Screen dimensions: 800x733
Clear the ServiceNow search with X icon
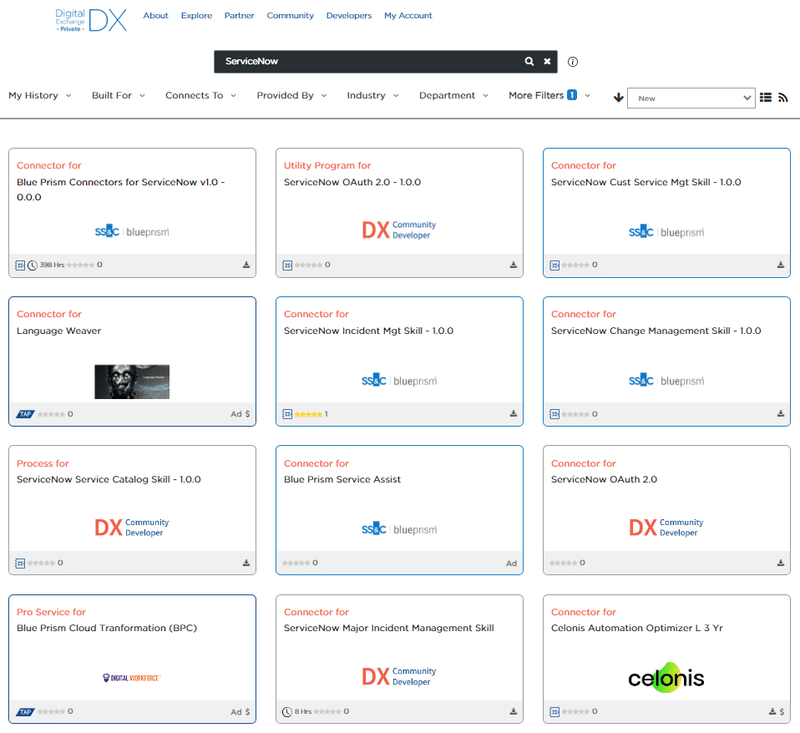[x=547, y=61]
